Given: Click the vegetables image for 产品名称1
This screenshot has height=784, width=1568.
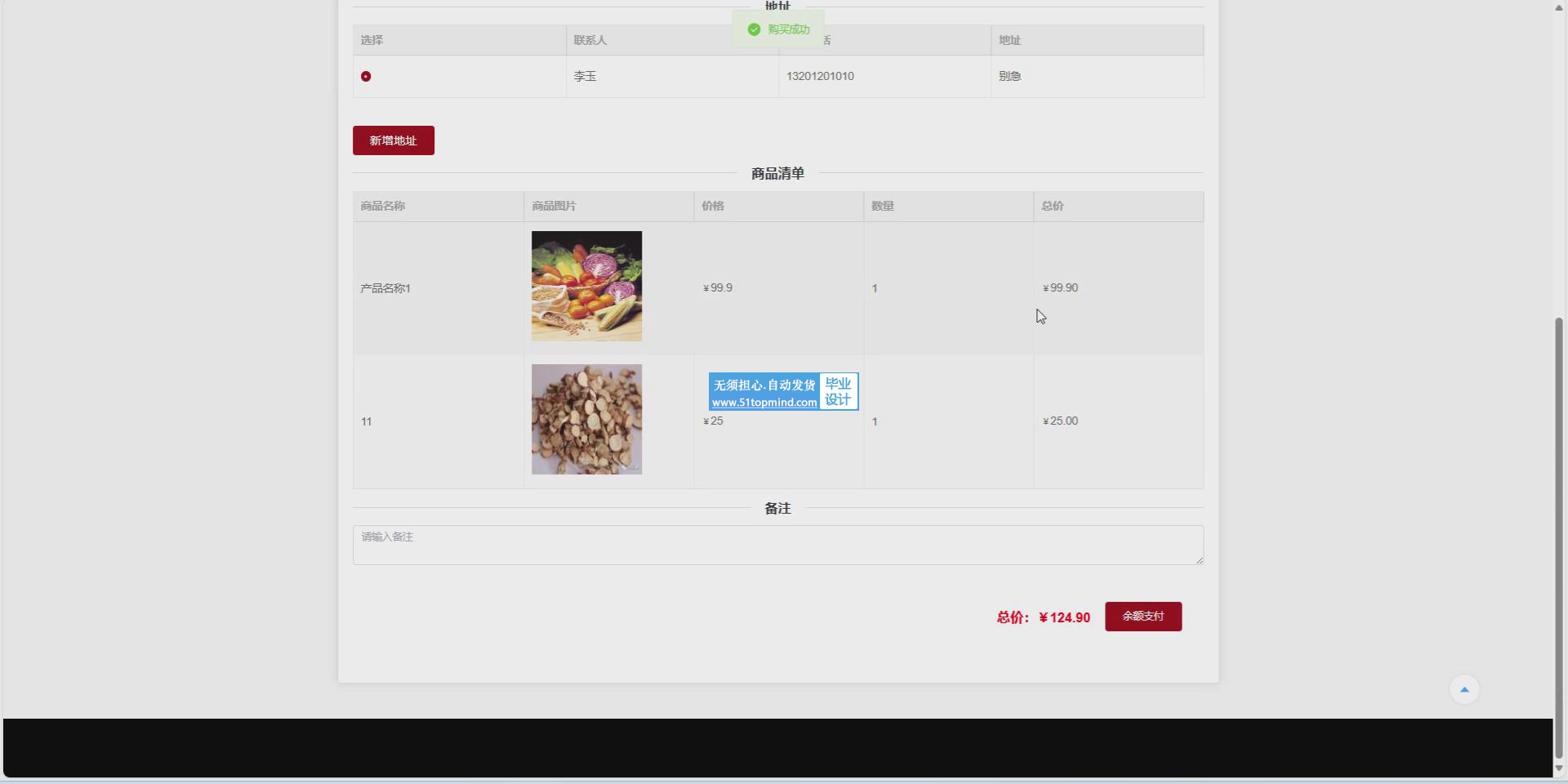Looking at the screenshot, I should 586,286.
